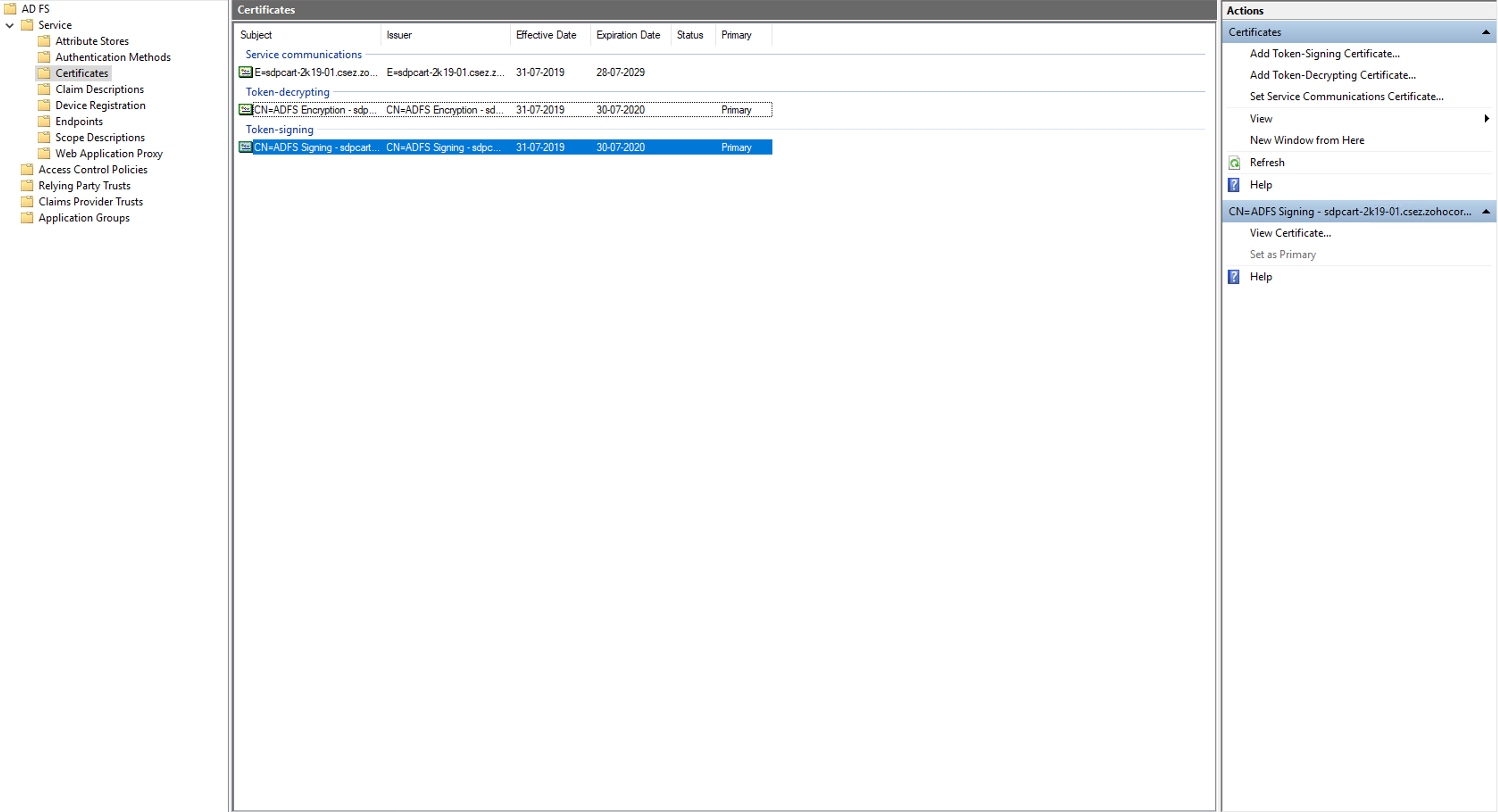Click the Refresh icon in the Actions pane
Image resolution: width=1498 pixels, height=812 pixels.
1234,163
